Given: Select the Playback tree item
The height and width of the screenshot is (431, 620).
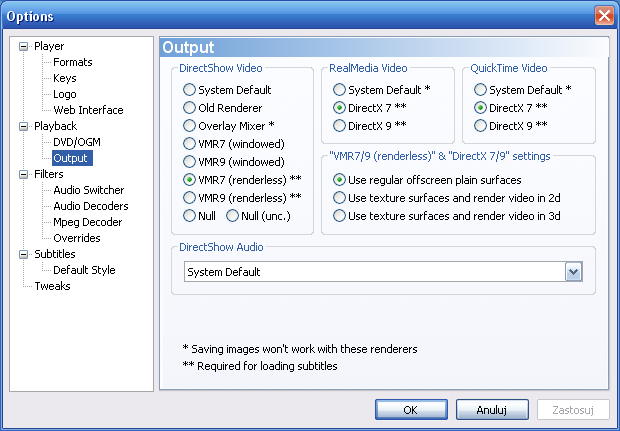Looking at the screenshot, I should point(55,126).
